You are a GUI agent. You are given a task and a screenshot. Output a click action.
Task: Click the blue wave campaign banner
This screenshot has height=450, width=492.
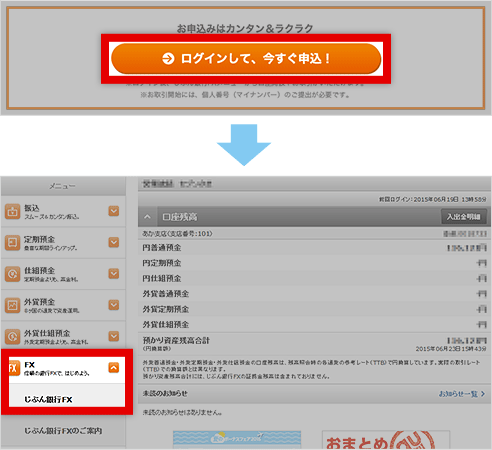pyautogui.click(x=237, y=439)
